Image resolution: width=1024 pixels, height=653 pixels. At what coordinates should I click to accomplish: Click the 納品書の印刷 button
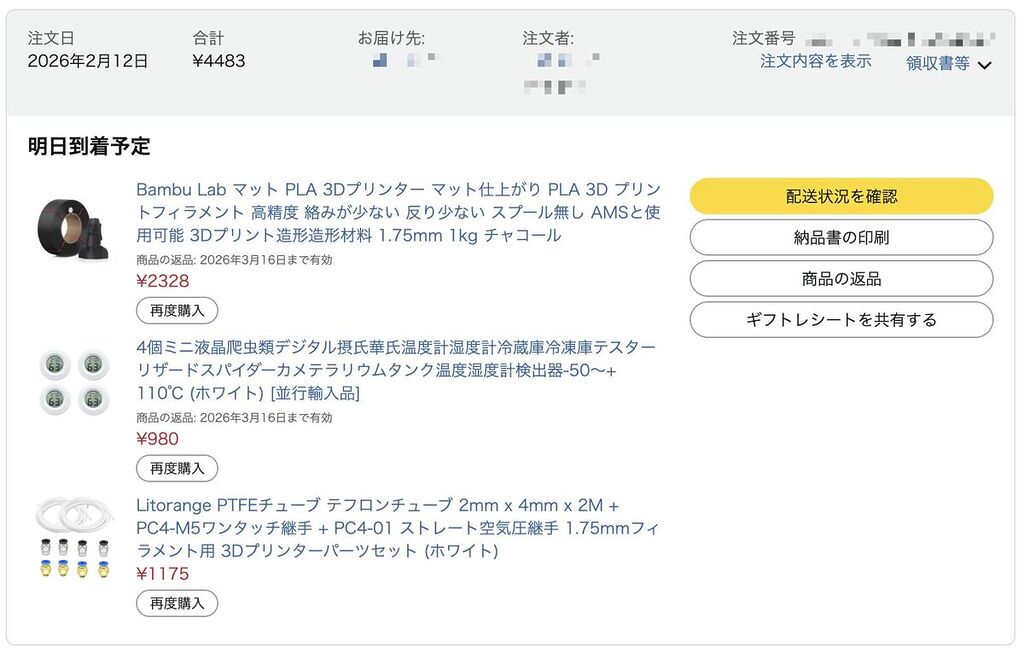tap(841, 237)
